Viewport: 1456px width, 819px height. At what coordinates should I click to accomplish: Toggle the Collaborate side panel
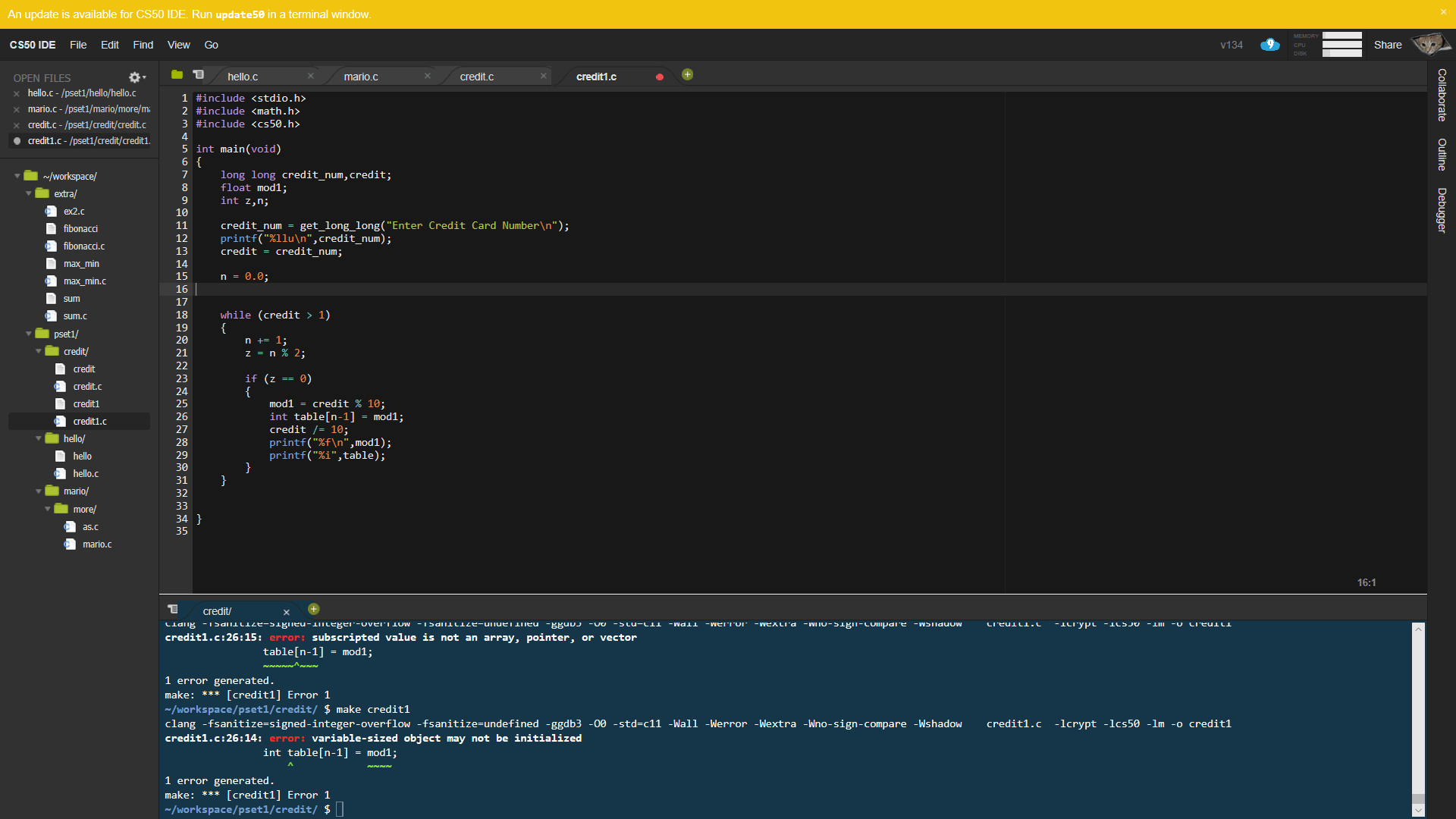coord(1442,95)
